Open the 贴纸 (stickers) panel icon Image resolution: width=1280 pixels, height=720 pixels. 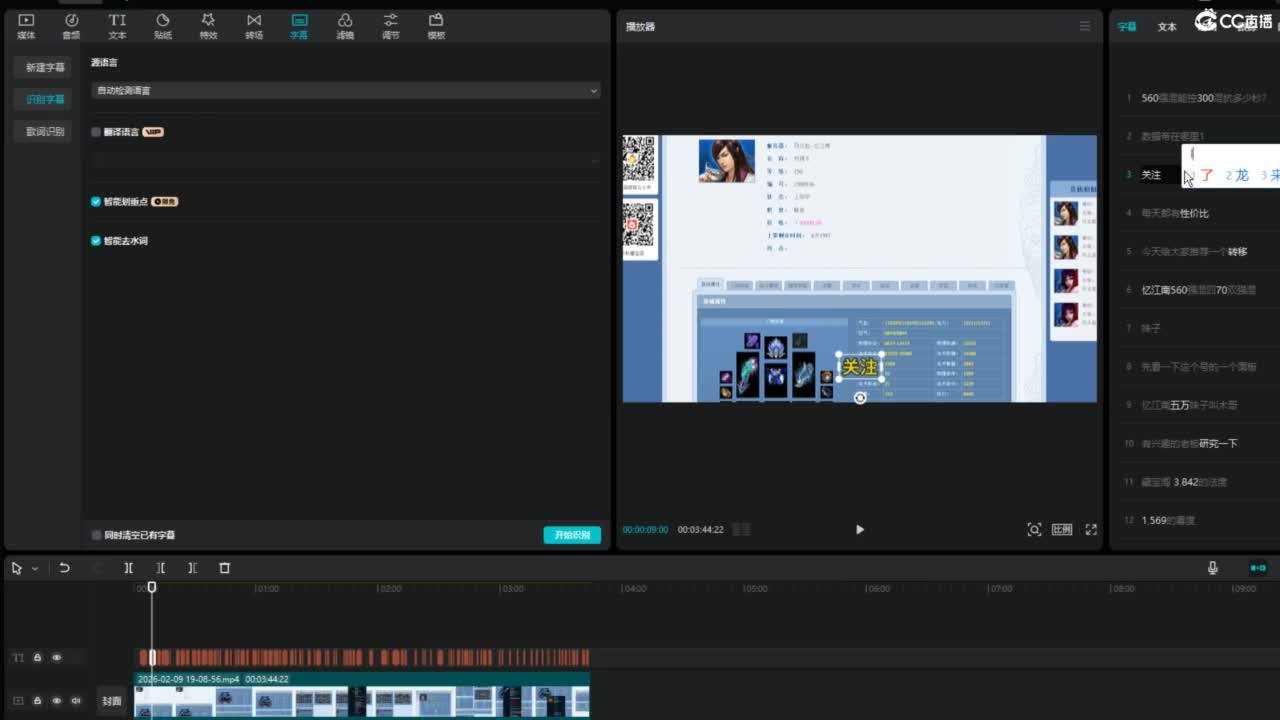(163, 26)
